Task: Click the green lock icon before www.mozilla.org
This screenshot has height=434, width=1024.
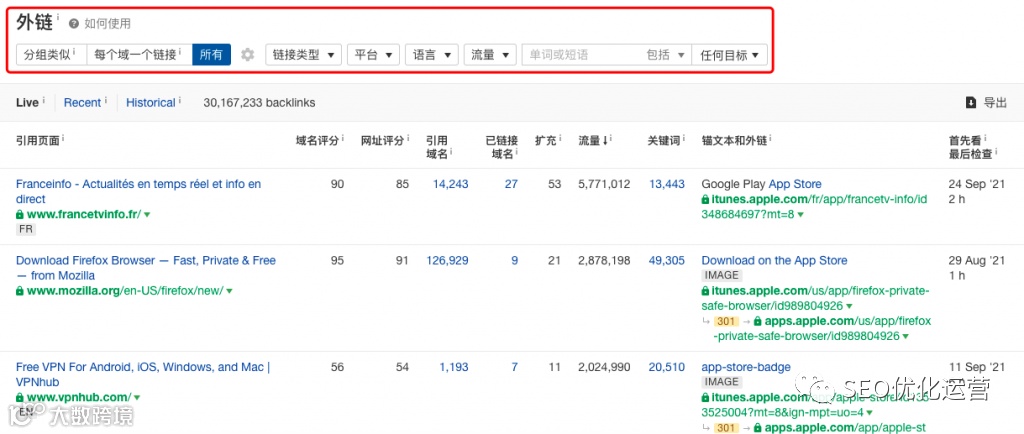Action: pos(20,290)
